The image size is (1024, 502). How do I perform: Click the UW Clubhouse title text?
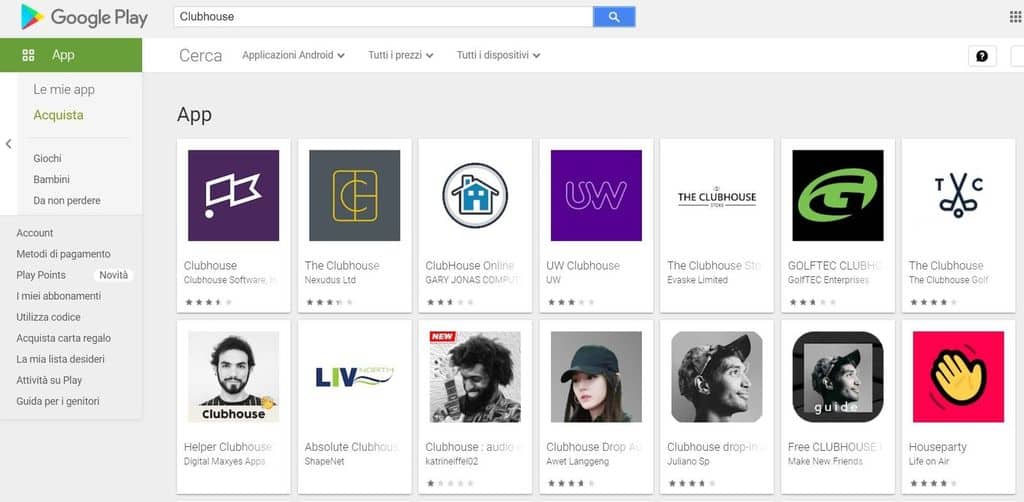583,266
